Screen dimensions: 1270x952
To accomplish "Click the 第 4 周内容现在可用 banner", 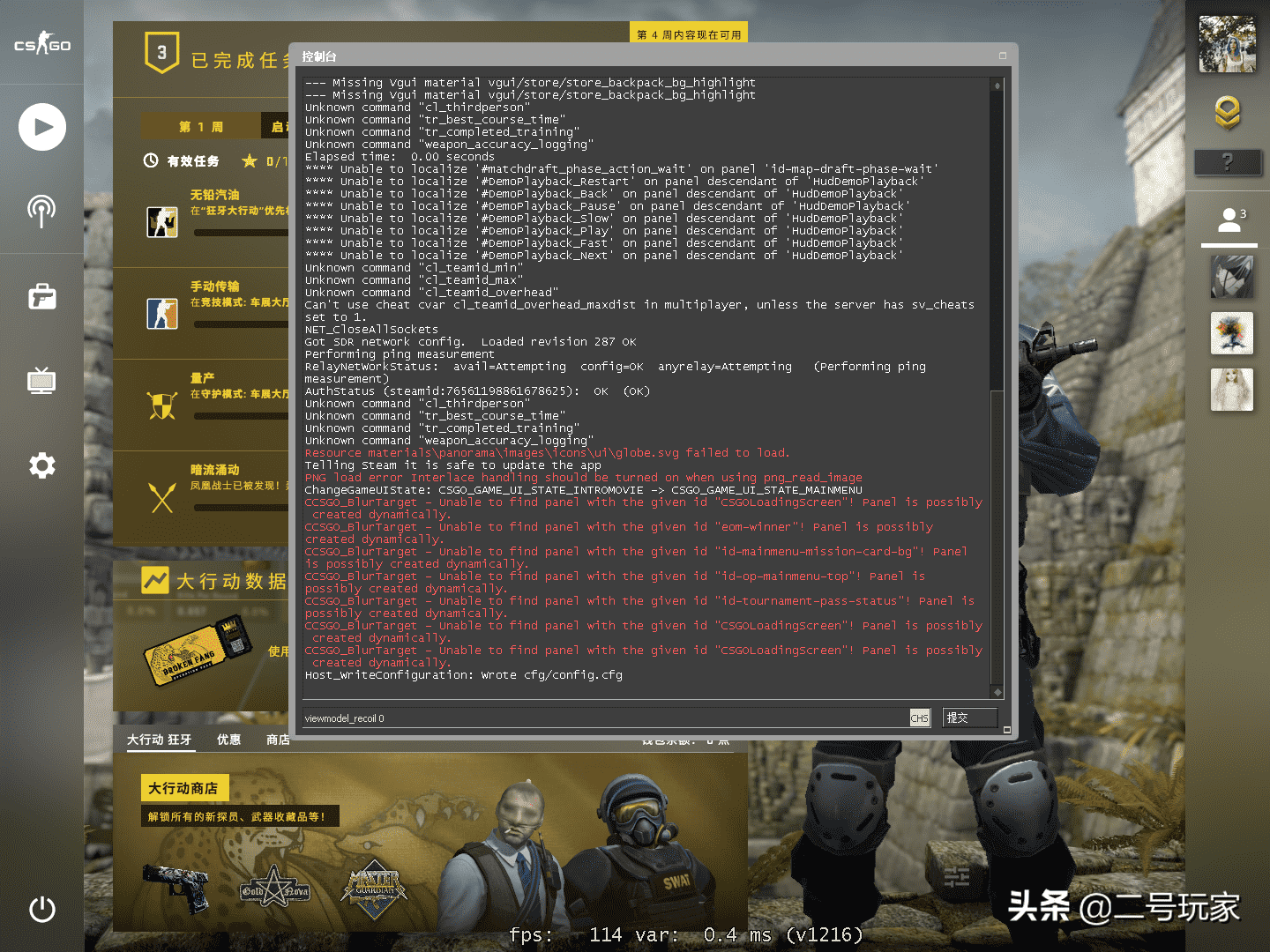I will pyautogui.click(x=689, y=34).
